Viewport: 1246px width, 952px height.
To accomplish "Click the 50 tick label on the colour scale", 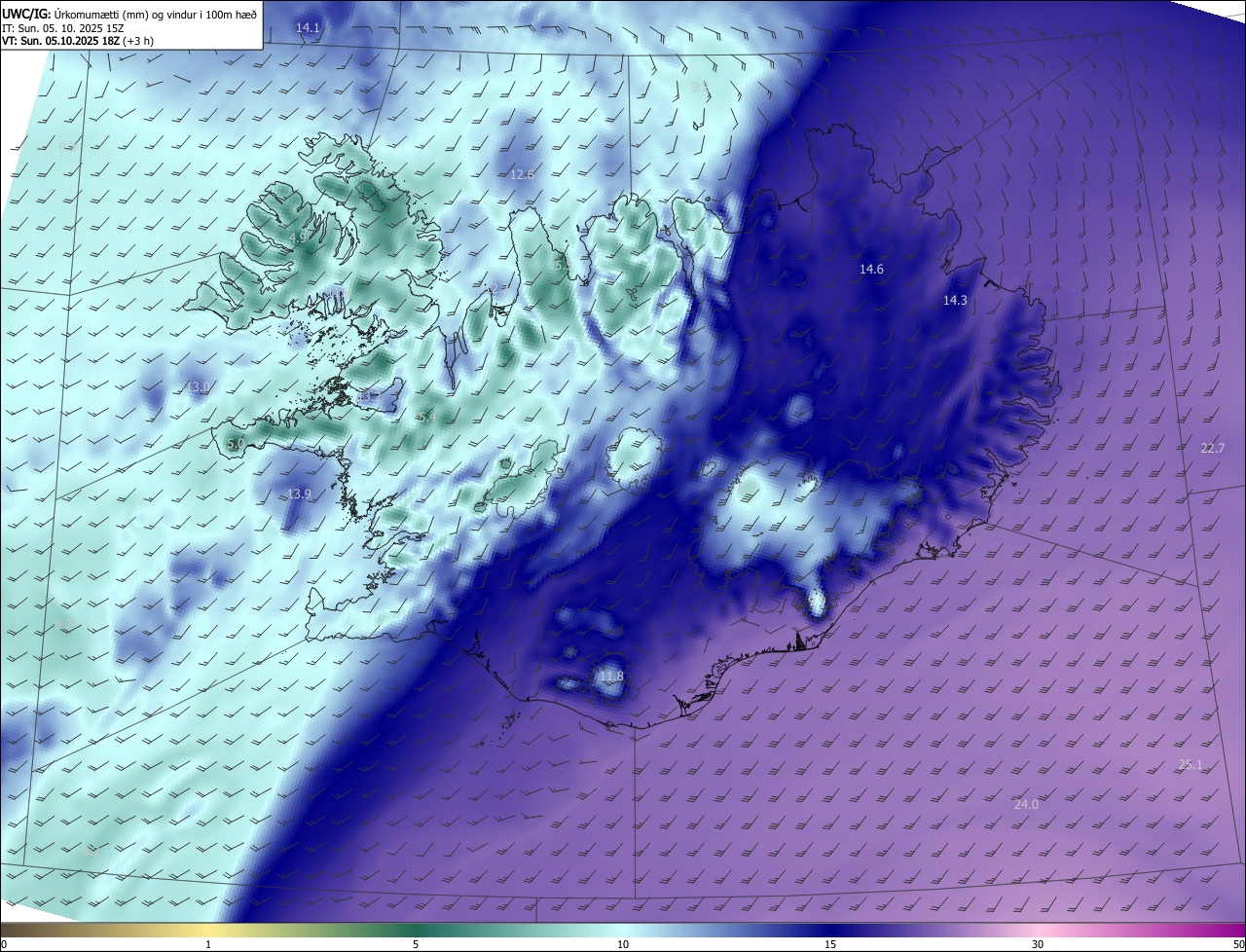I will (1238, 944).
